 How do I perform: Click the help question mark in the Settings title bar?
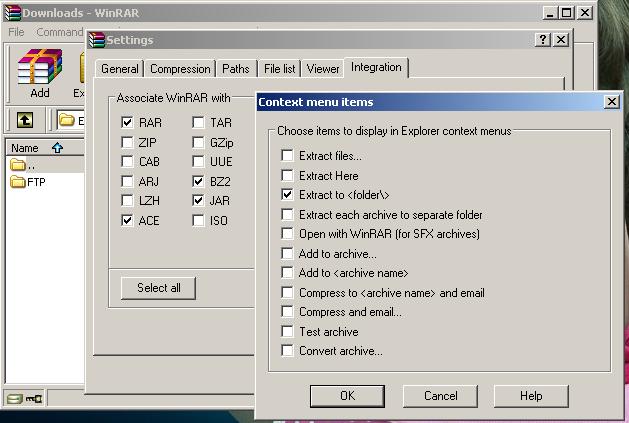[x=543, y=40]
